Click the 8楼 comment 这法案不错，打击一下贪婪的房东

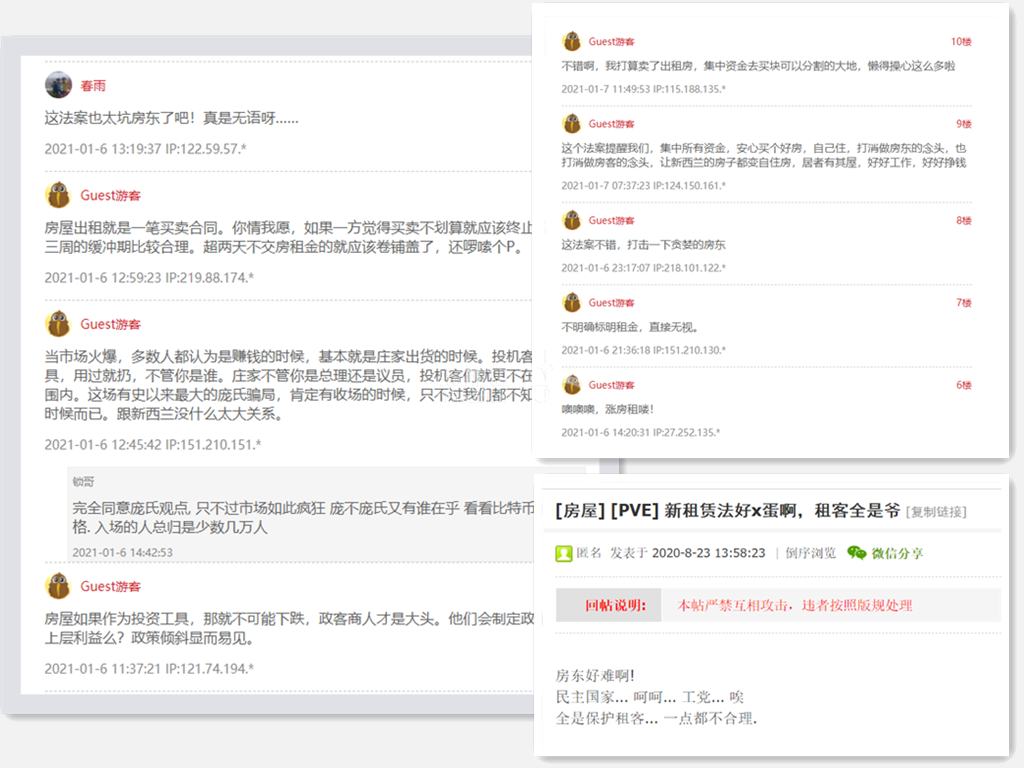(x=643, y=245)
